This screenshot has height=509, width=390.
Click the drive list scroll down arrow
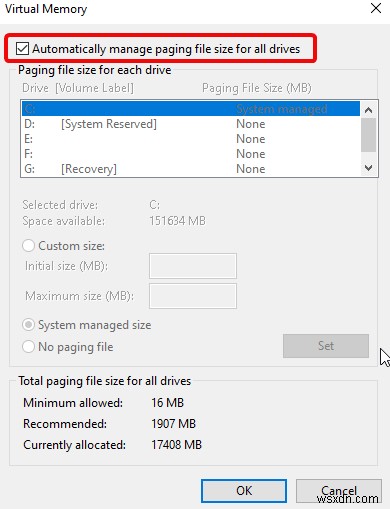click(368, 168)
